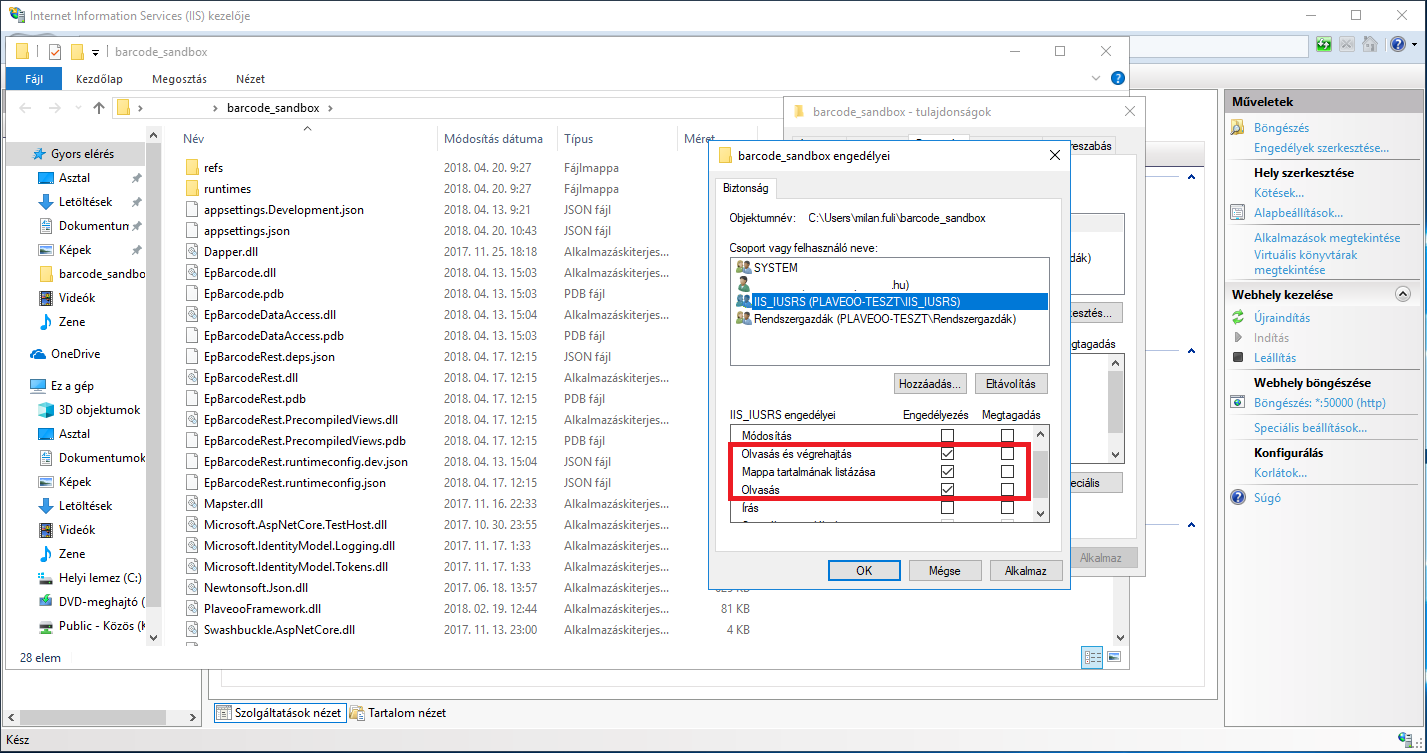Image resolution: width=1427 pixels, height=753 pixels.
Task: Open the quick access toolbar dropdown arrow
Action: 95,52
